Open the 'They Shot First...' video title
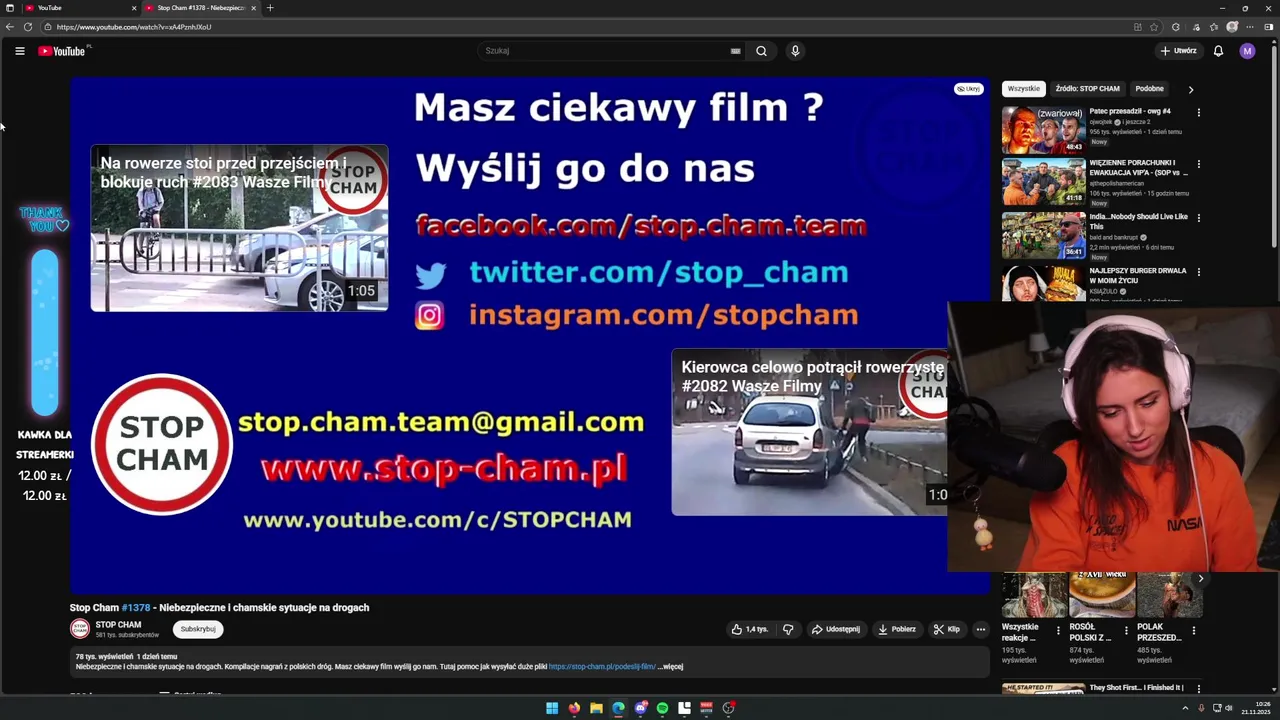 [1136, 688]
